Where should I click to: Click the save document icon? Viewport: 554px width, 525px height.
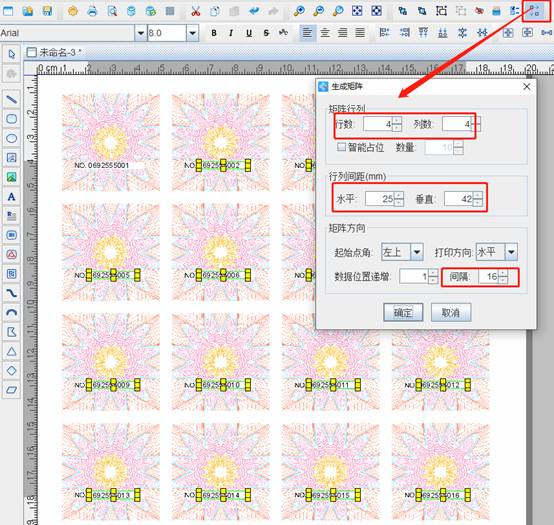click(47, 11)
